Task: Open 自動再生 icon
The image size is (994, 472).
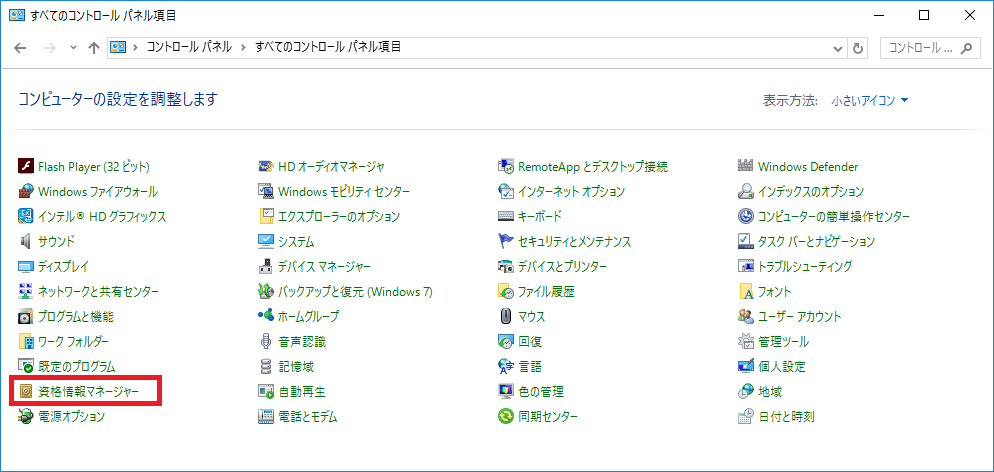Action: 266,392
